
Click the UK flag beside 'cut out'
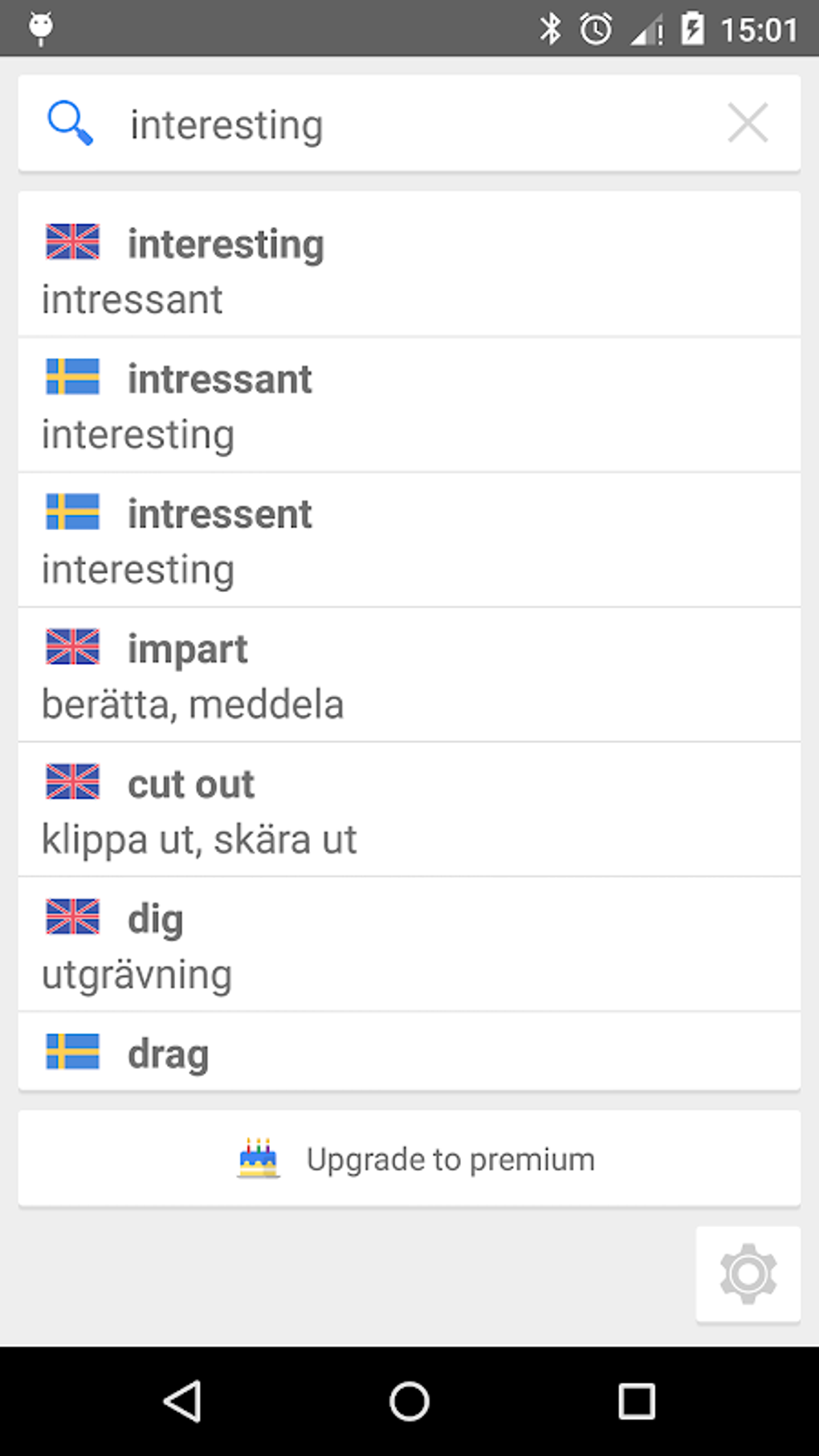[x=72, y=781]
